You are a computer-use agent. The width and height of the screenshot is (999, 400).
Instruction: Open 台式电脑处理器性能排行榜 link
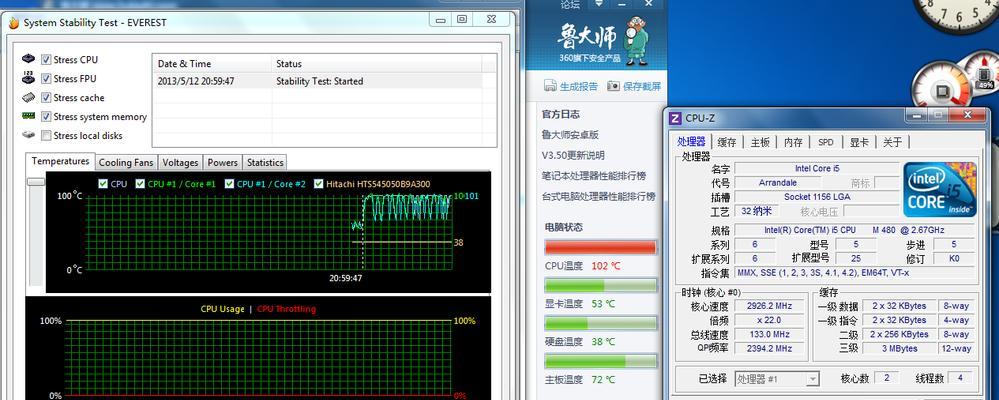pos(599,196)
